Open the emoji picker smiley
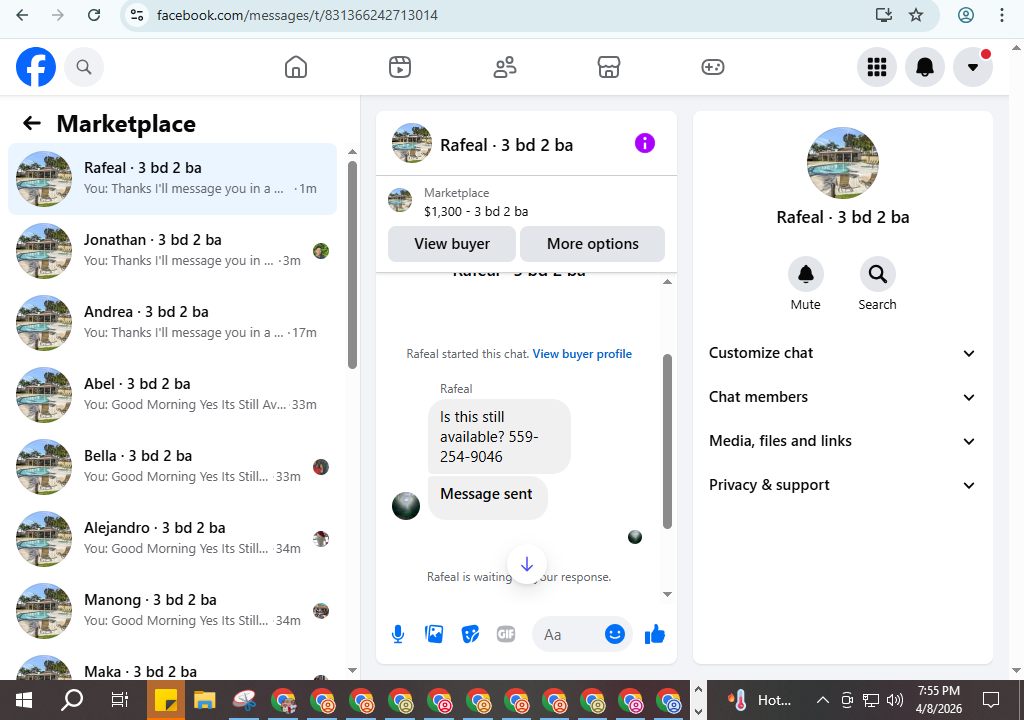Screen dimensions: 1024x720 coord(615,634)
